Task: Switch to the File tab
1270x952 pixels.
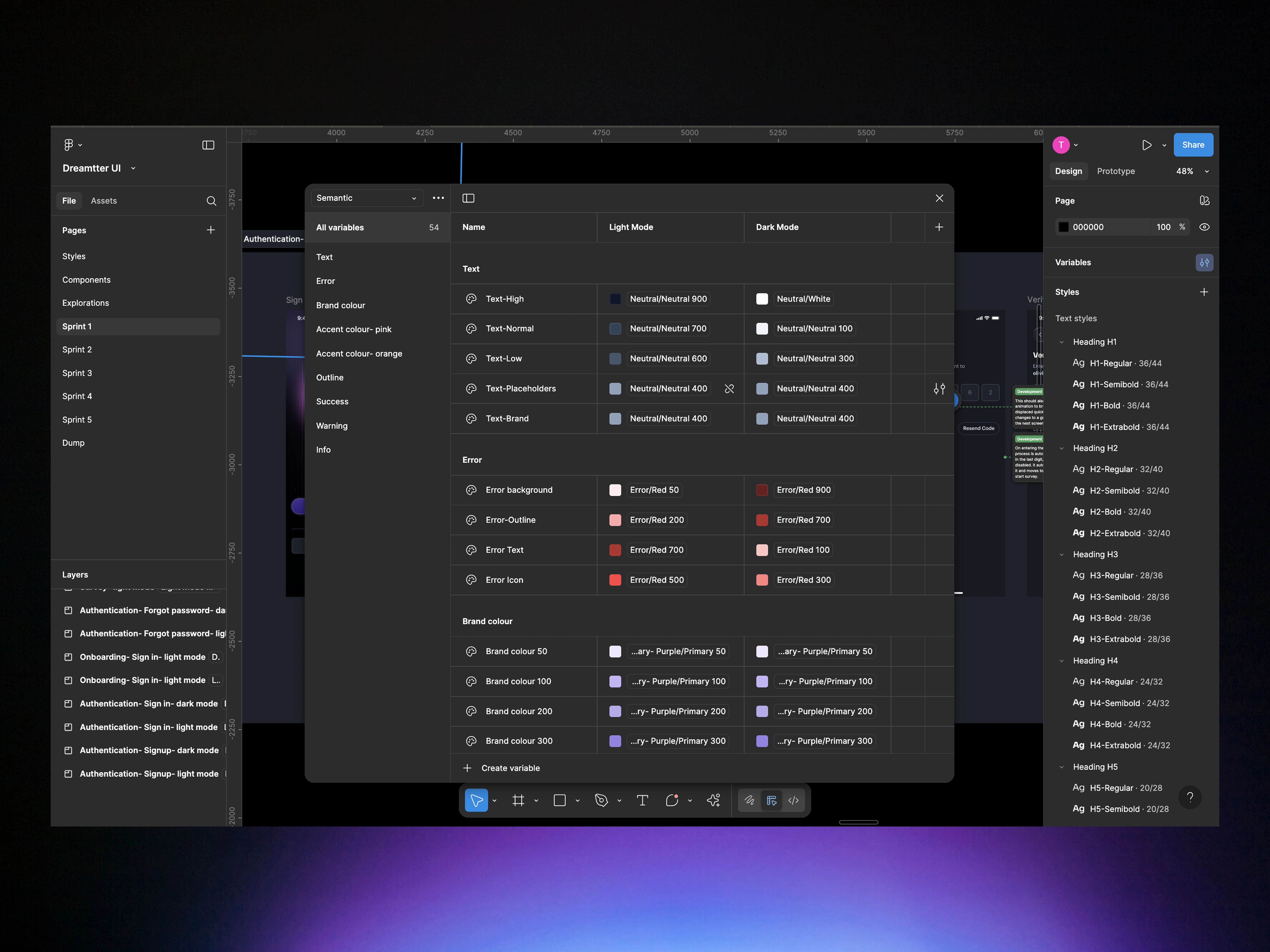Action: click(69, 201)
